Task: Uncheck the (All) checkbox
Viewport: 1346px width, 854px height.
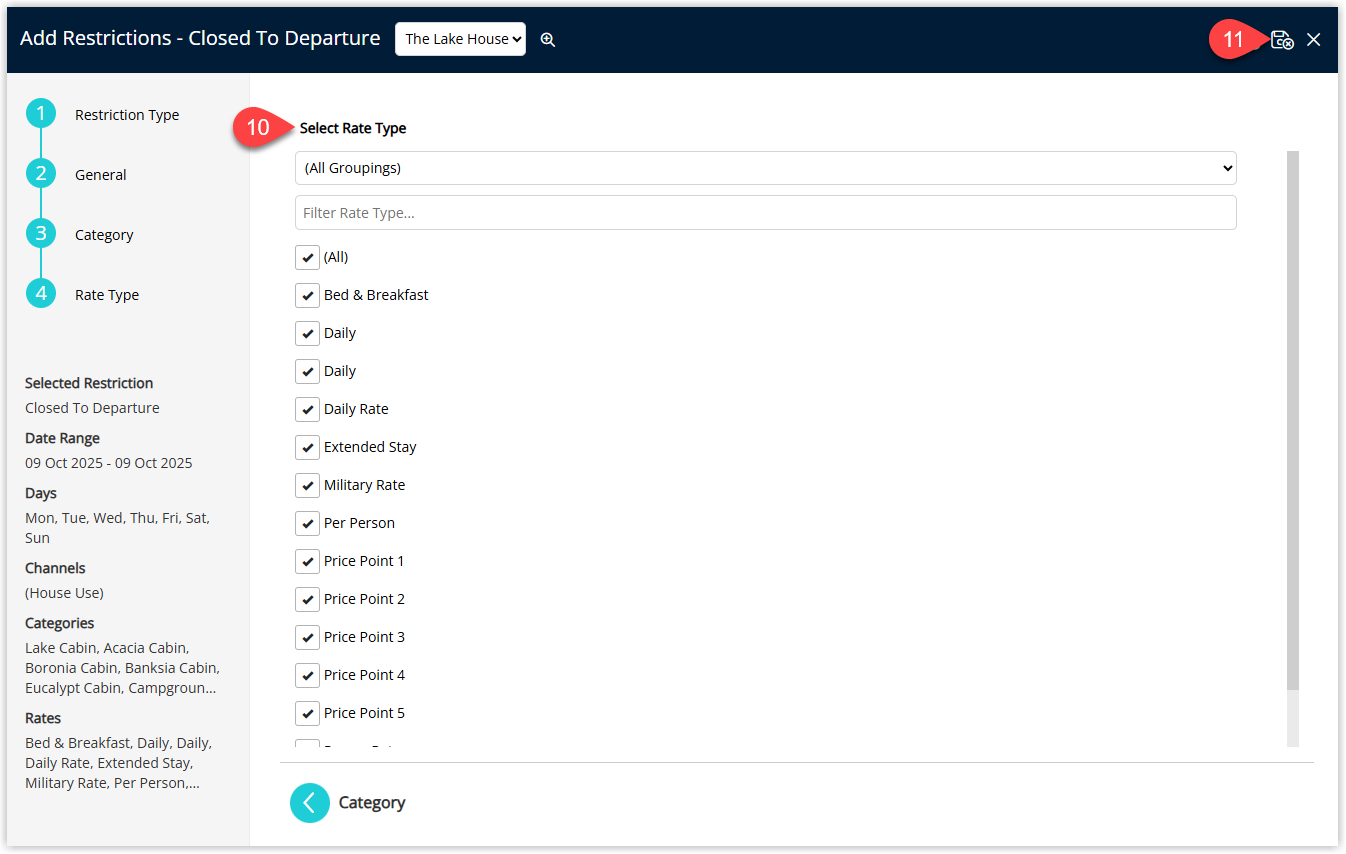Action: point(307,257)
